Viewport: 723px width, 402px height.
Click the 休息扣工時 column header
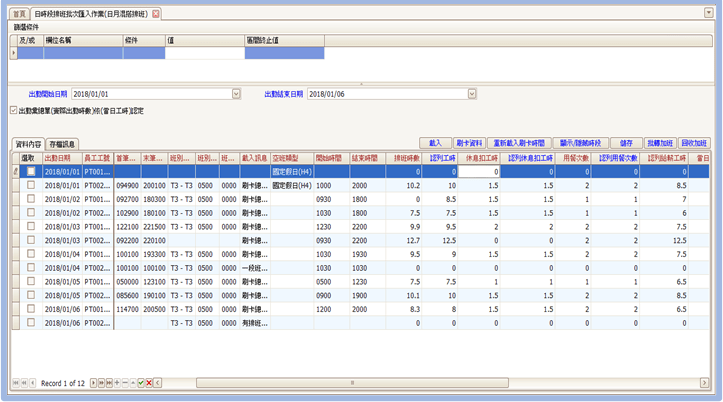[x=481, y=158]
